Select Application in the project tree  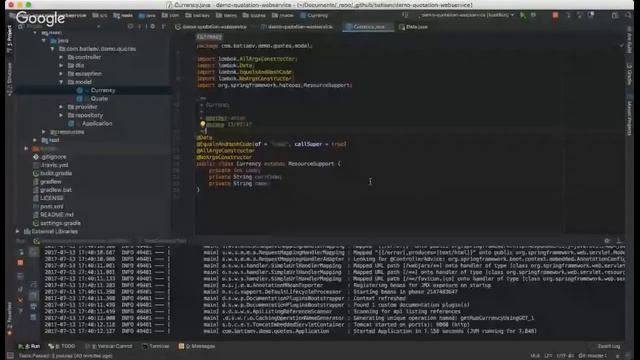point(97,123)
